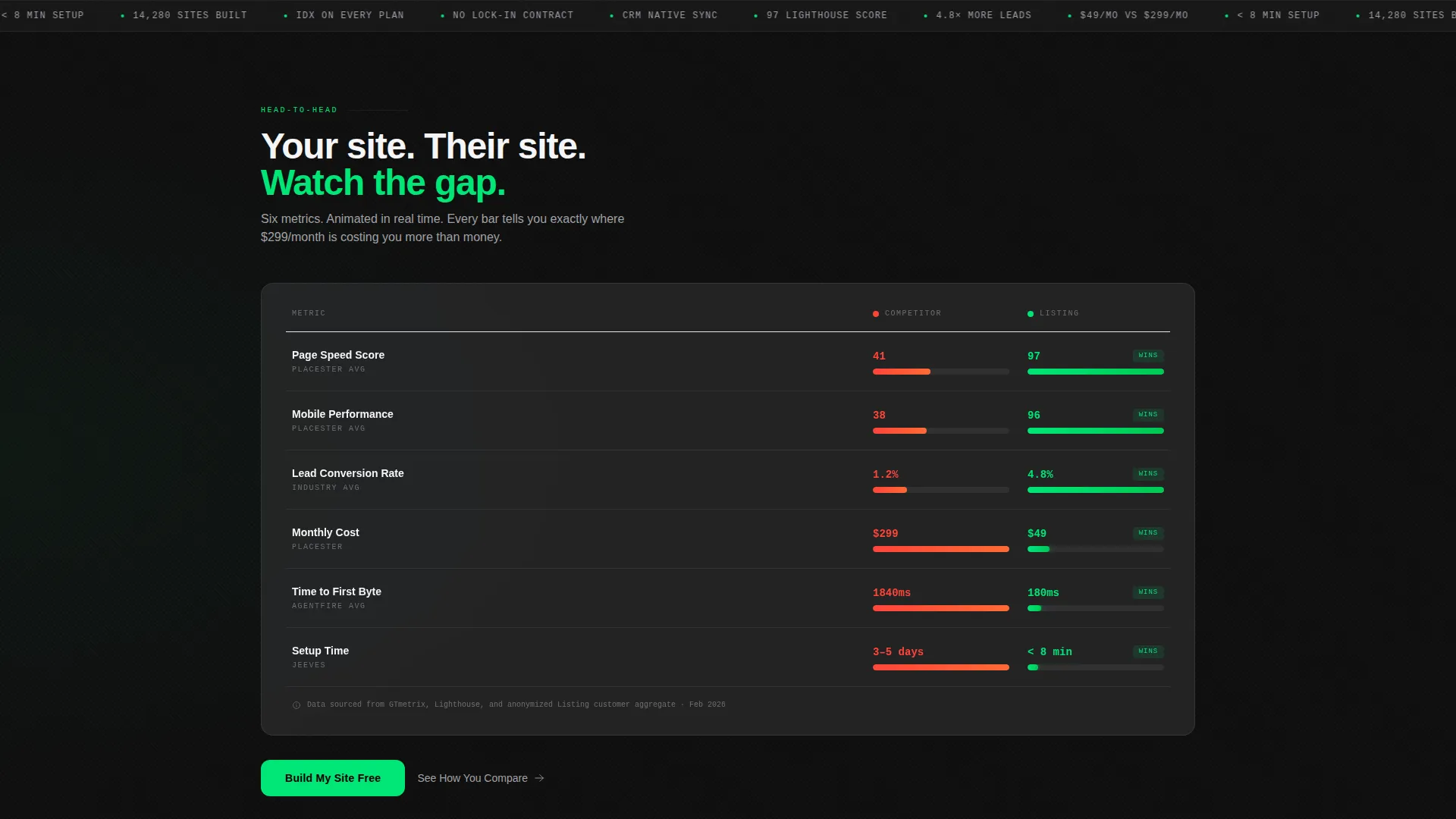This screenshot has width=1456, height=819.
Task: Select the Setup Time metric label
Action: (x=320, y=651)
